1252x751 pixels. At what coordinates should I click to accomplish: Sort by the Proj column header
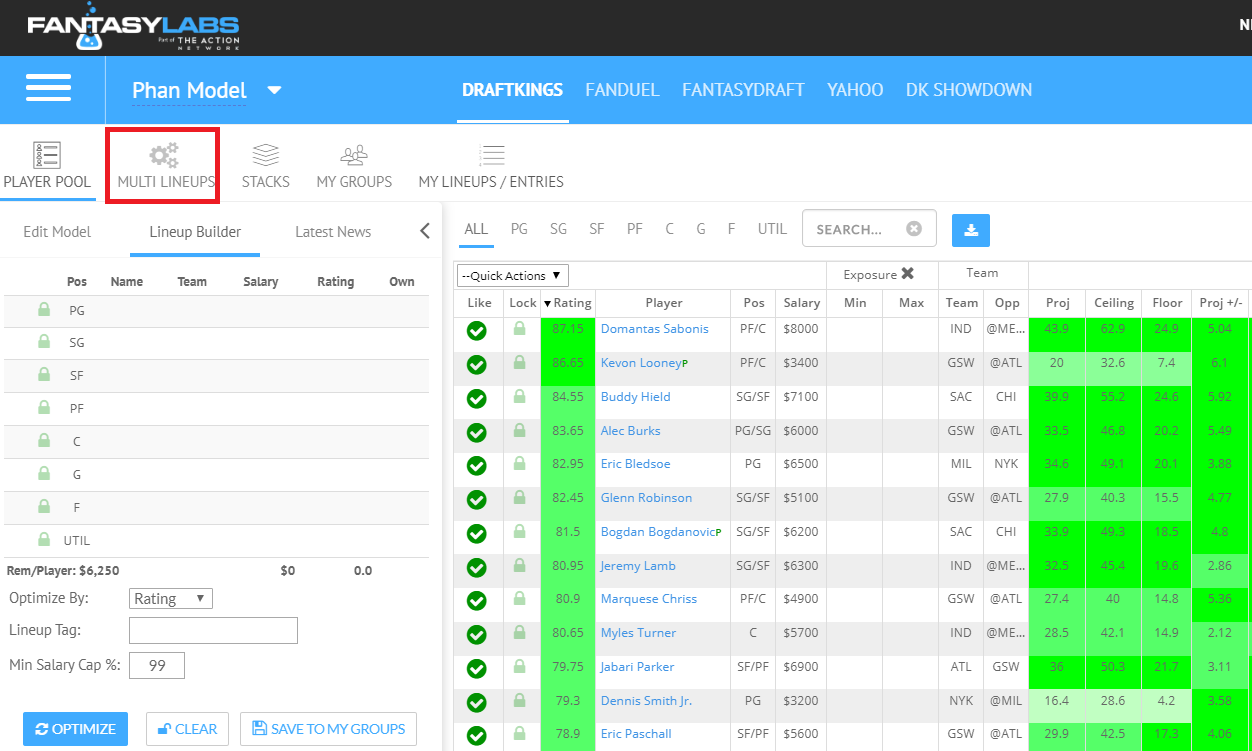[x=1057, y=302]
